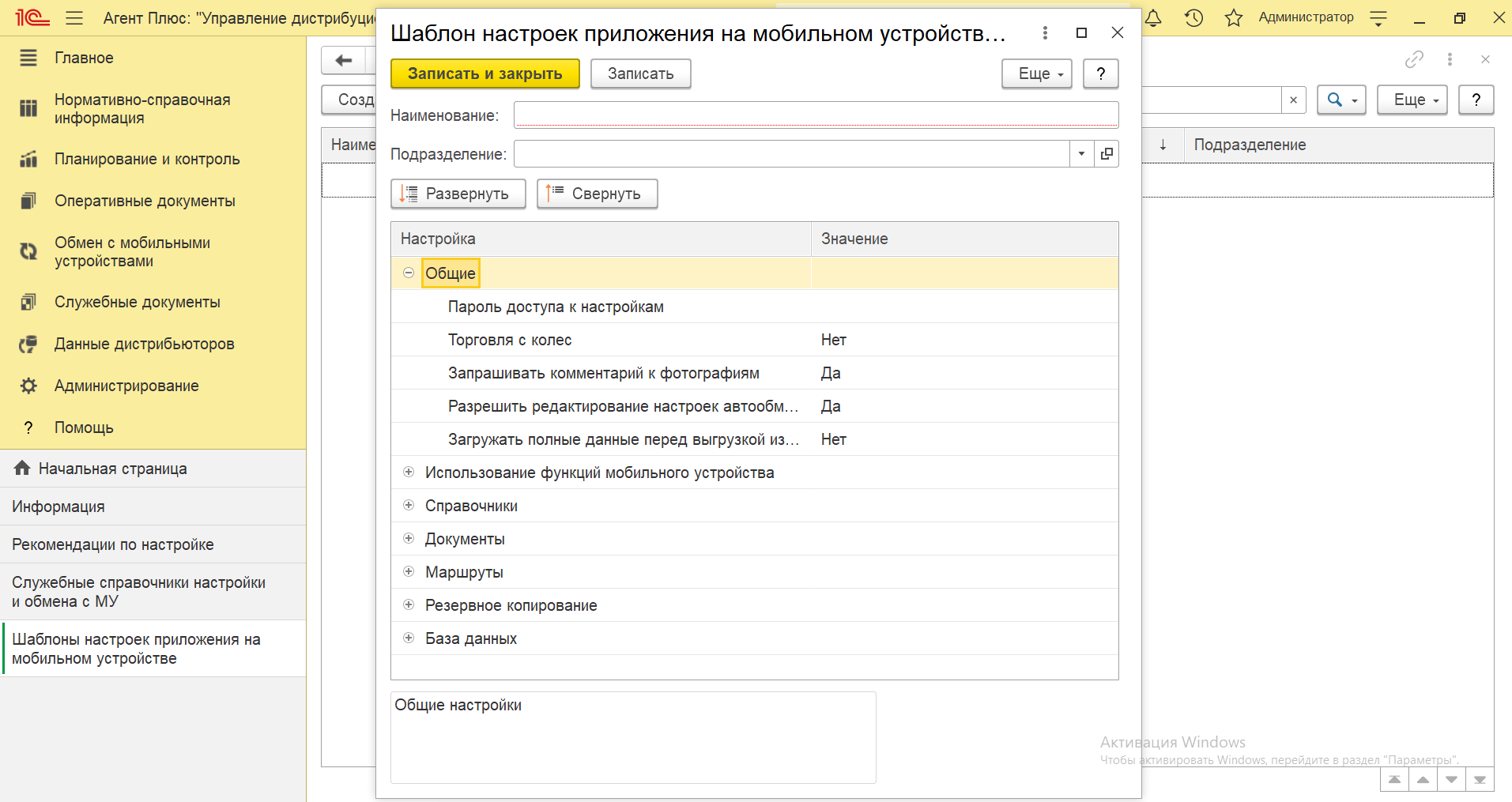Collapse the Общие settings group
The width and height of the screenshot is (1512, 802).
coord(409,273)
